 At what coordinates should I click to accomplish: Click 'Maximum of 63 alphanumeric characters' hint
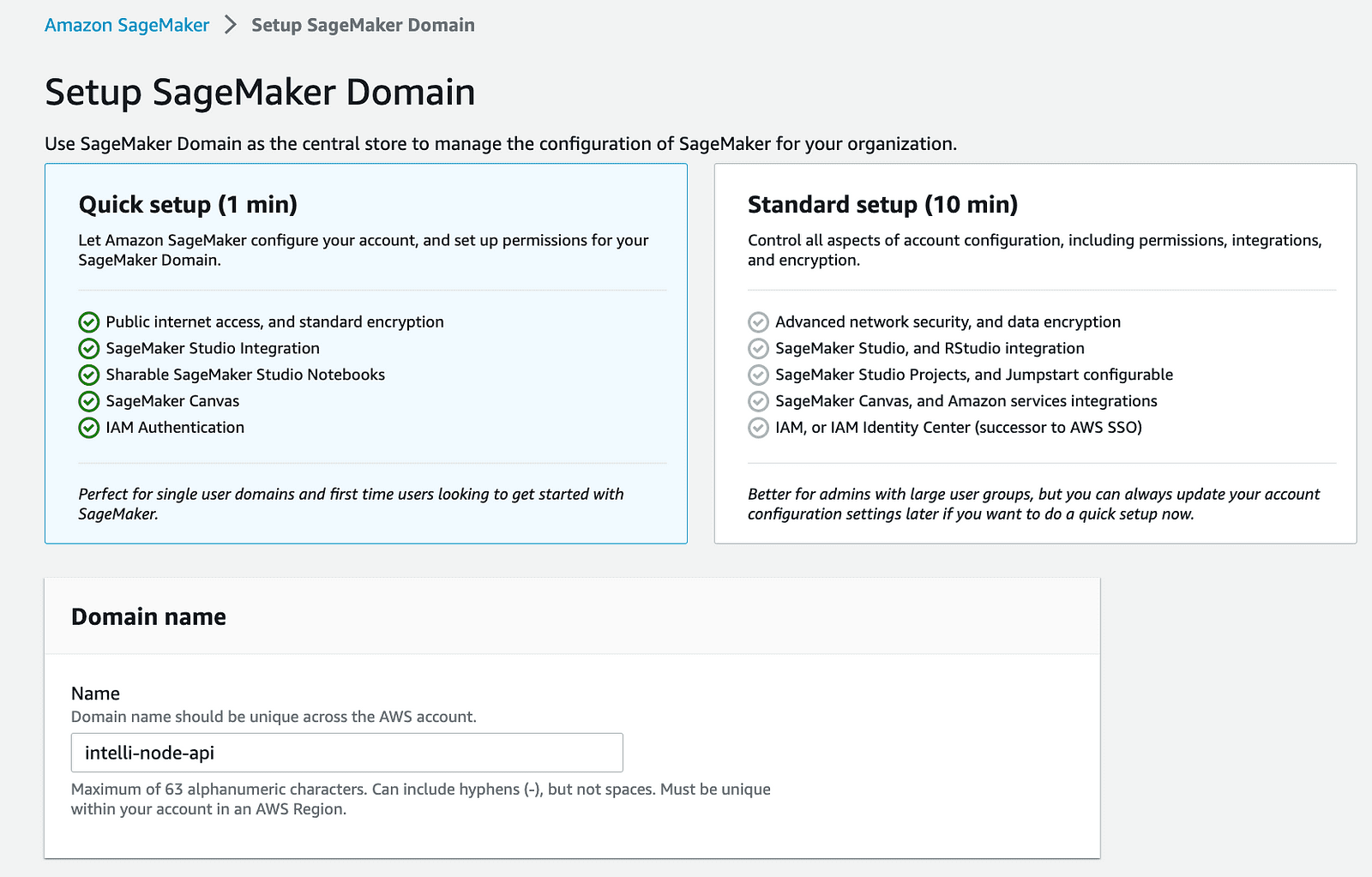point(421,799)
